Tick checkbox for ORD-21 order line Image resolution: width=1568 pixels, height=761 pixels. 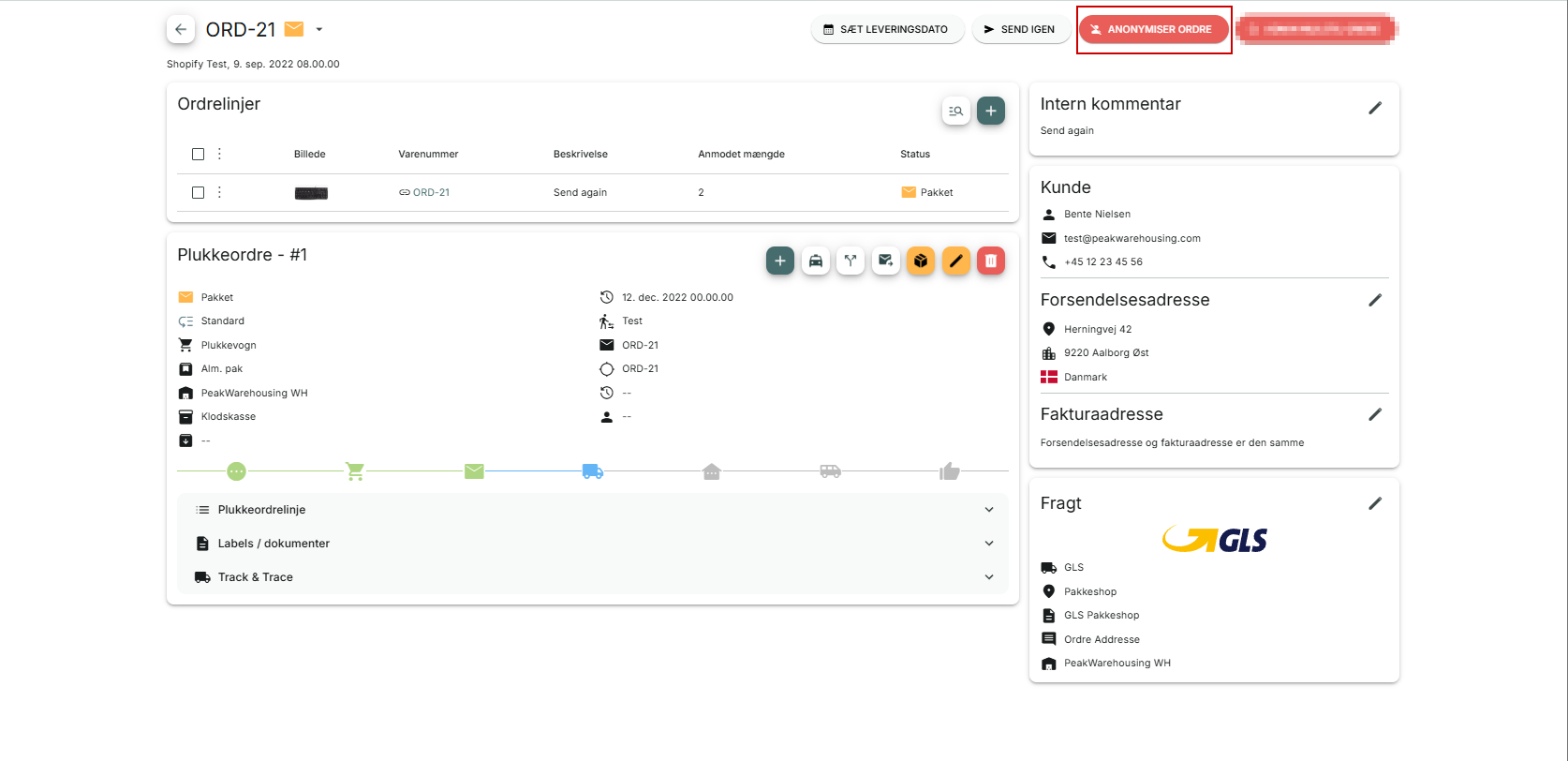tap(198, 192)
